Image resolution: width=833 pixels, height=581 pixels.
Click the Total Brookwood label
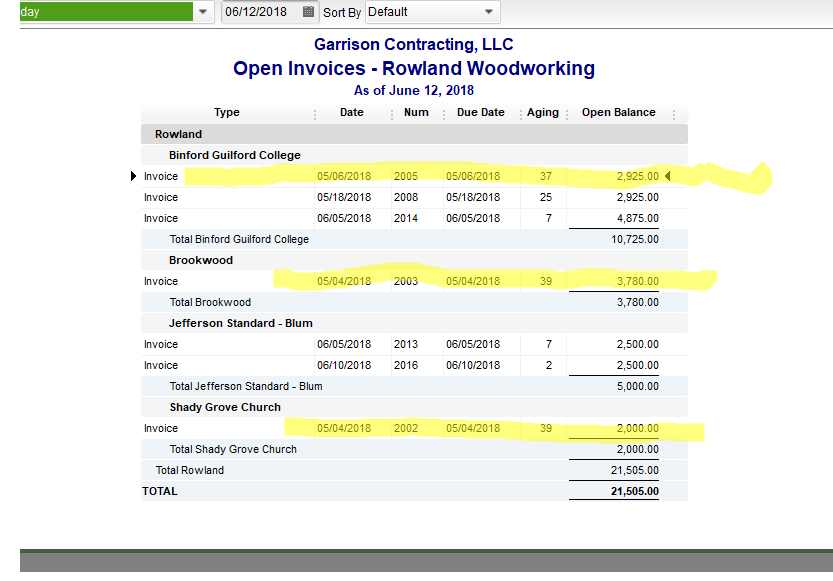[210, 302]
